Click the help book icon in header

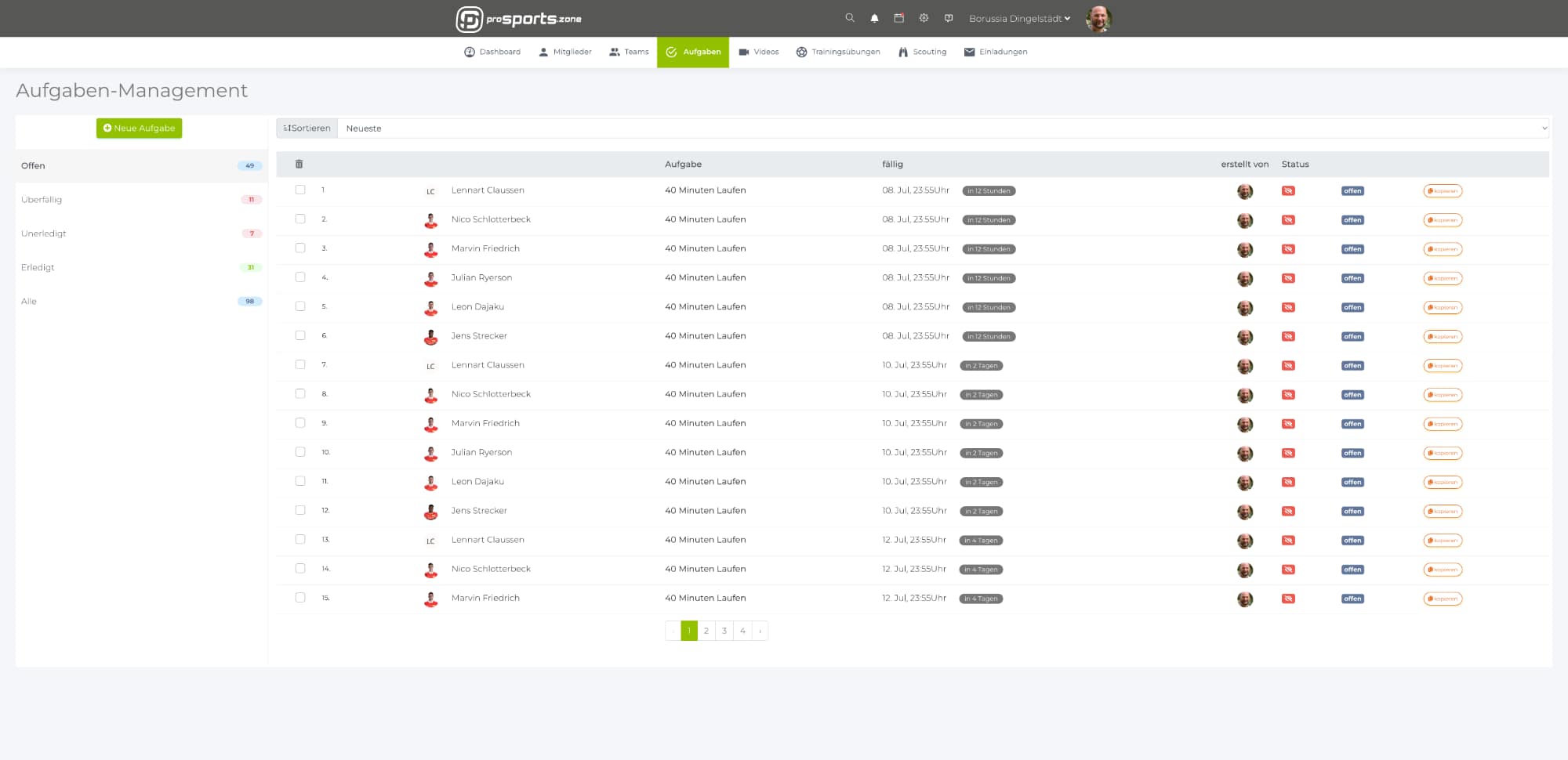point(949,18)
